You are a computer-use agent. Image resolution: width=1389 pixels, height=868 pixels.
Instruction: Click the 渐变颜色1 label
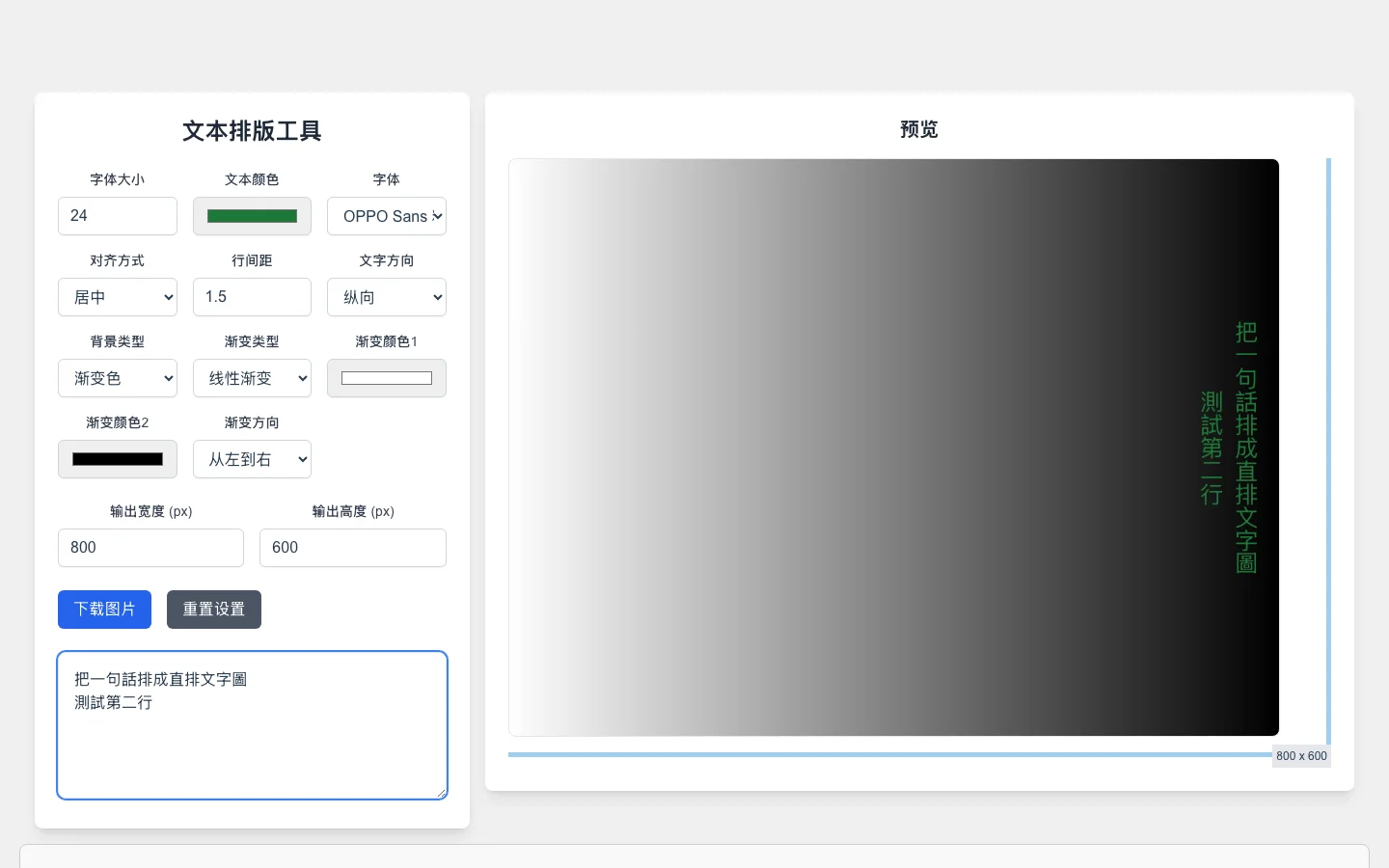click(x=387, y=341)
